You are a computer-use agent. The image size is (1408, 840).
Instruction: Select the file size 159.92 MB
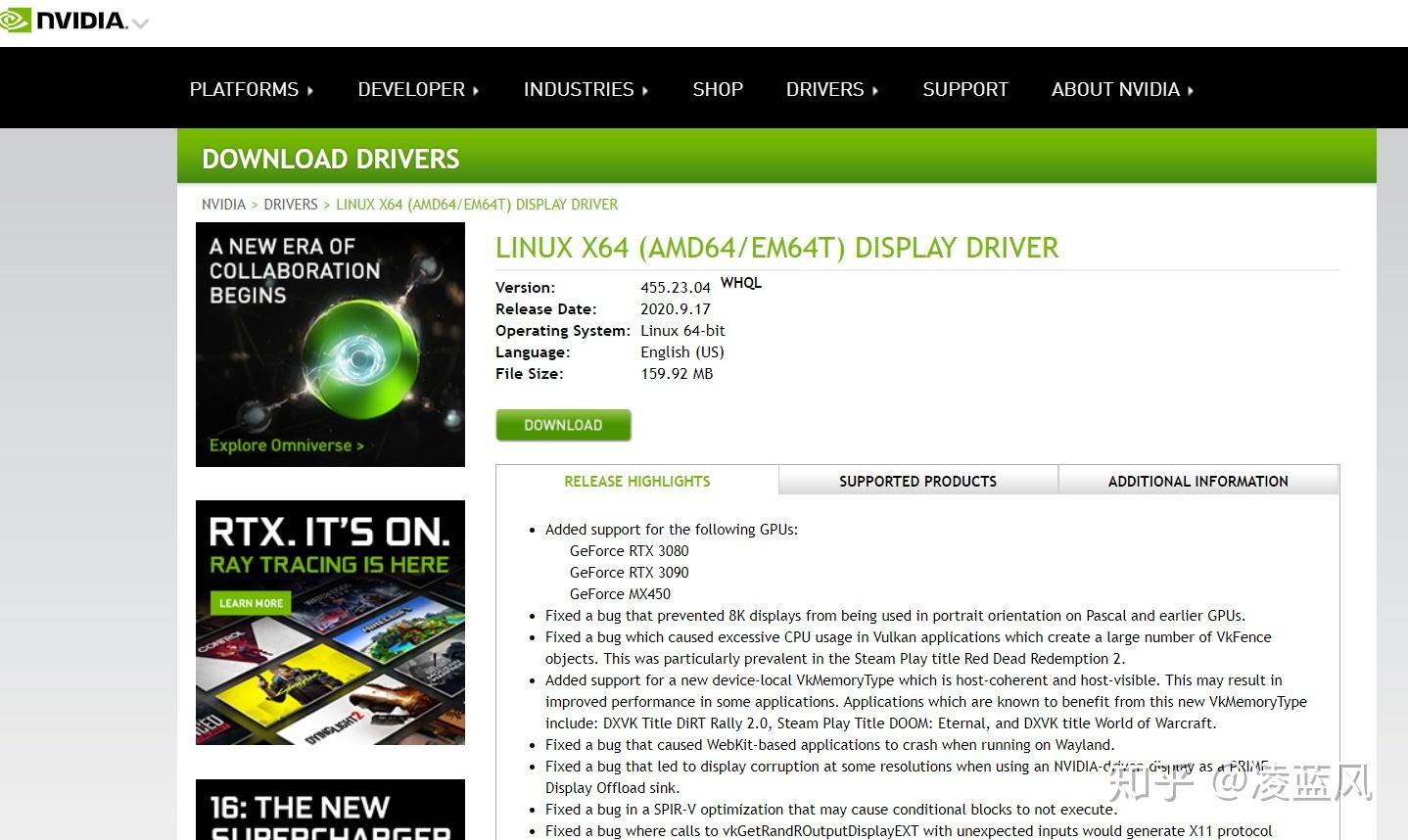tap(677, 373)
